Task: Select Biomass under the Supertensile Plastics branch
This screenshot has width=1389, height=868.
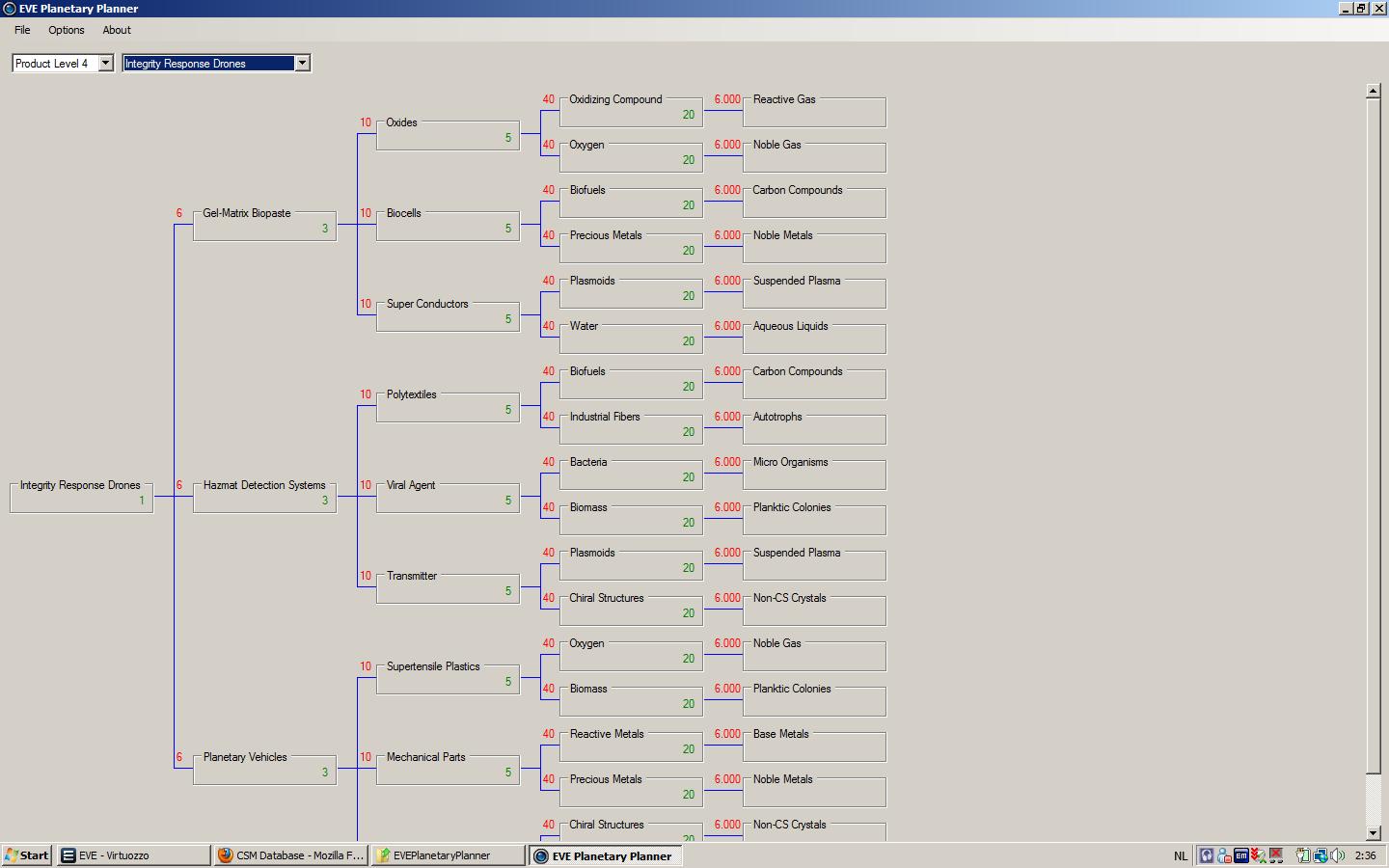Action: coord(631,699)
